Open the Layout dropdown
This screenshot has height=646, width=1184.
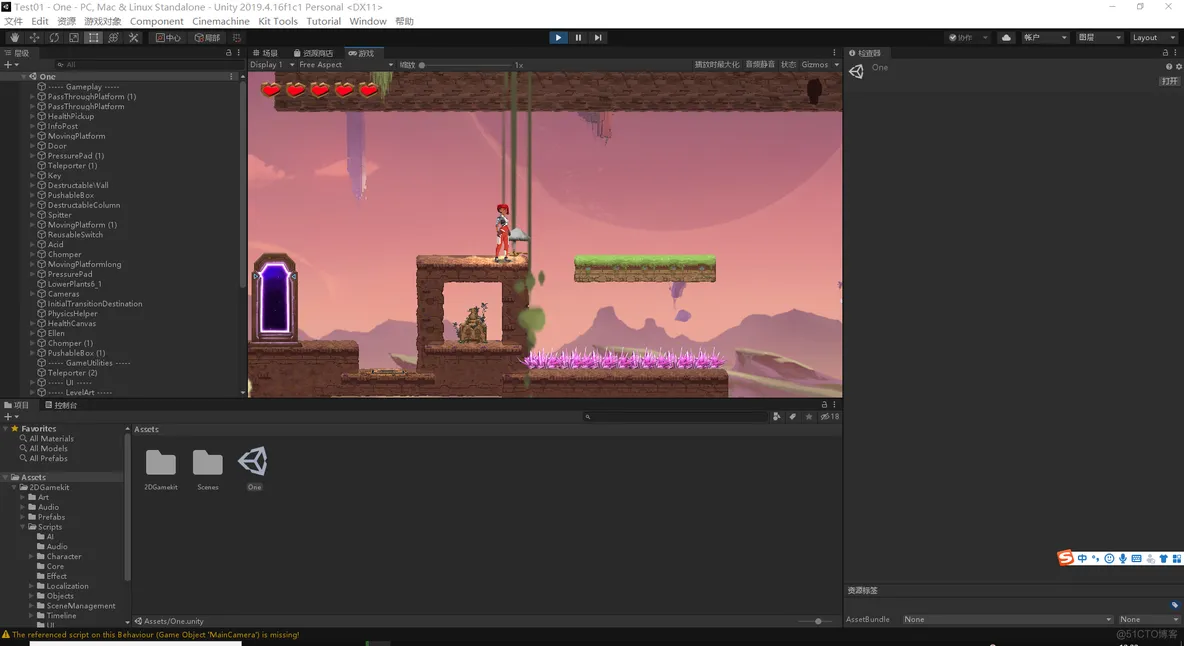coord(1153,38)
